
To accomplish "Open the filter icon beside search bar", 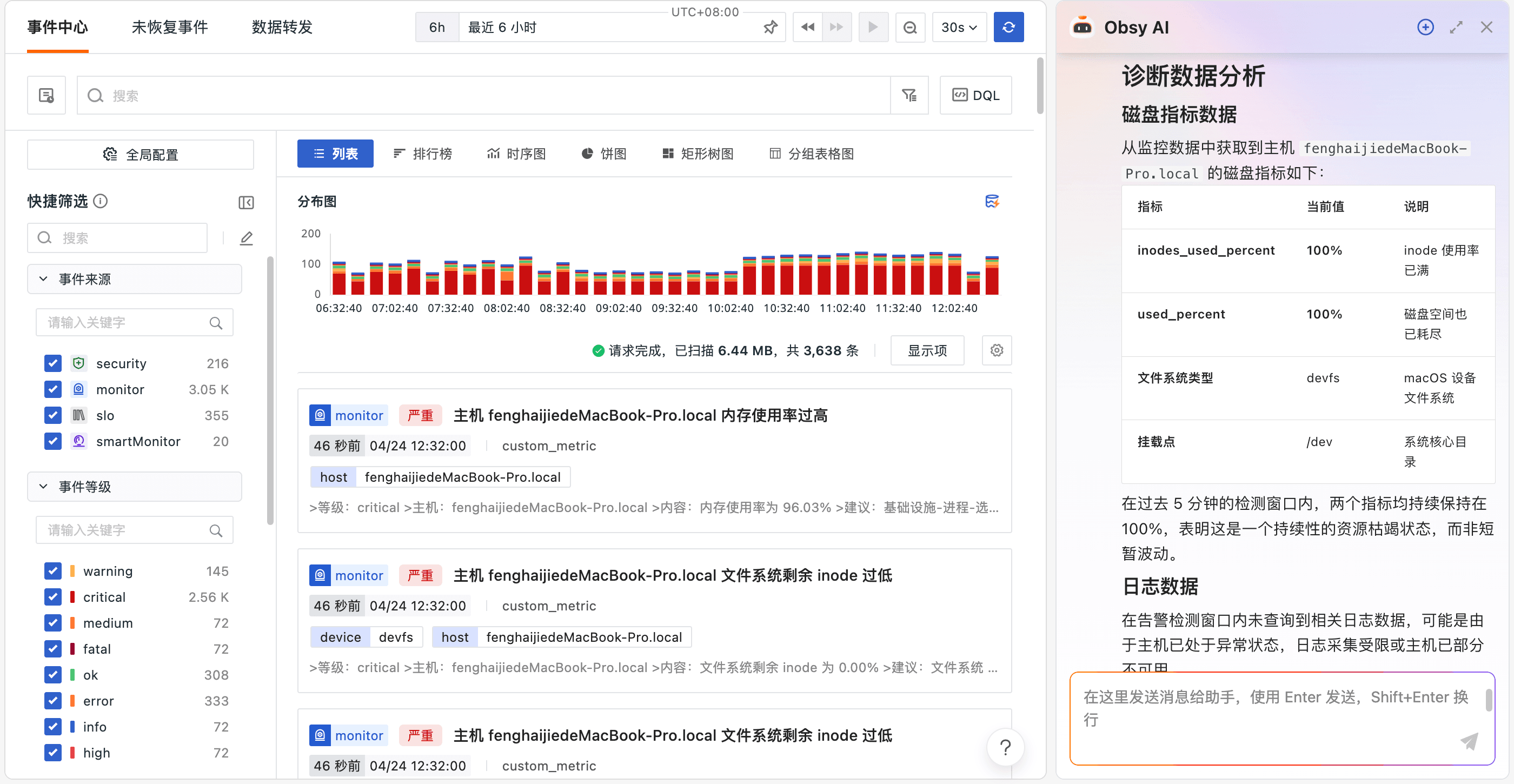I will pos(908,95).
